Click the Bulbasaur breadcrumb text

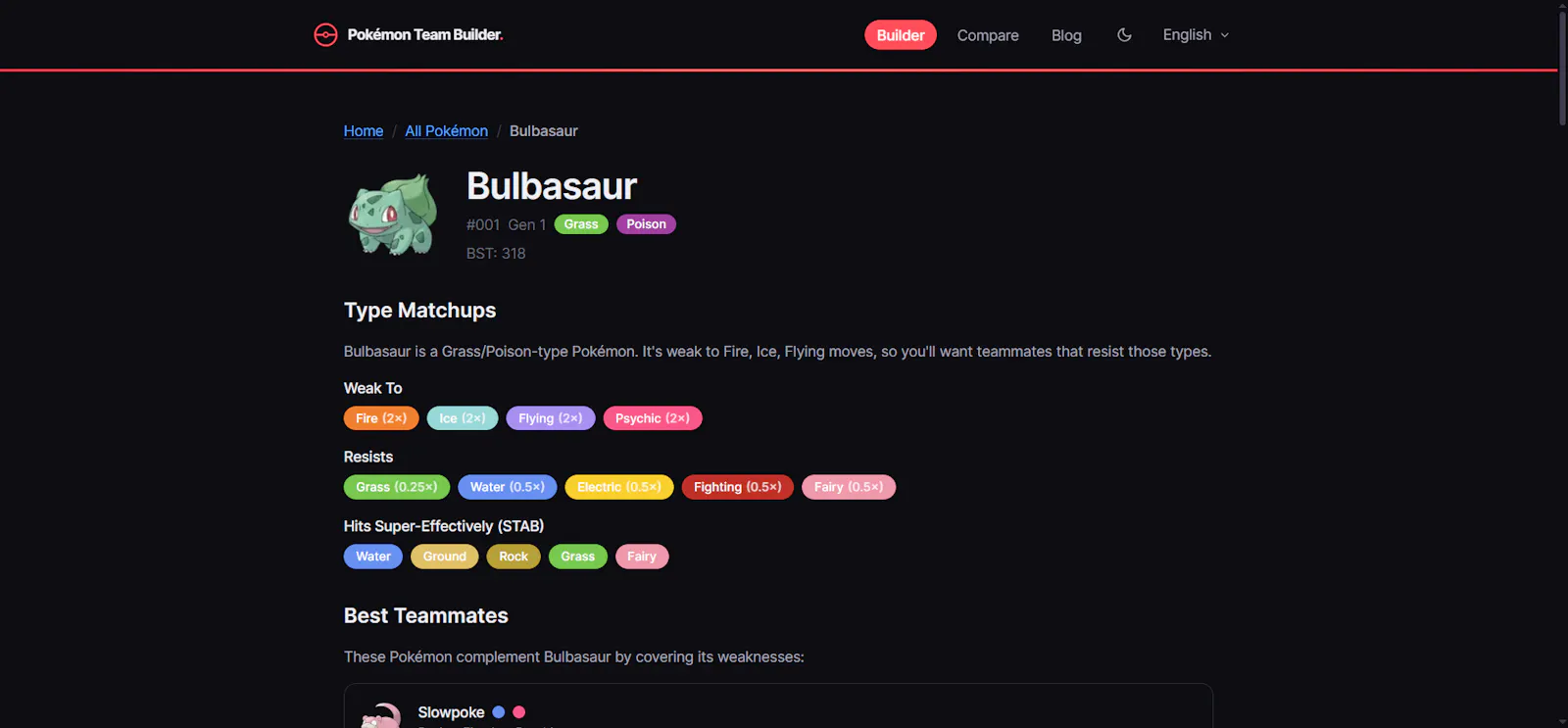click(x=544, y=131)
